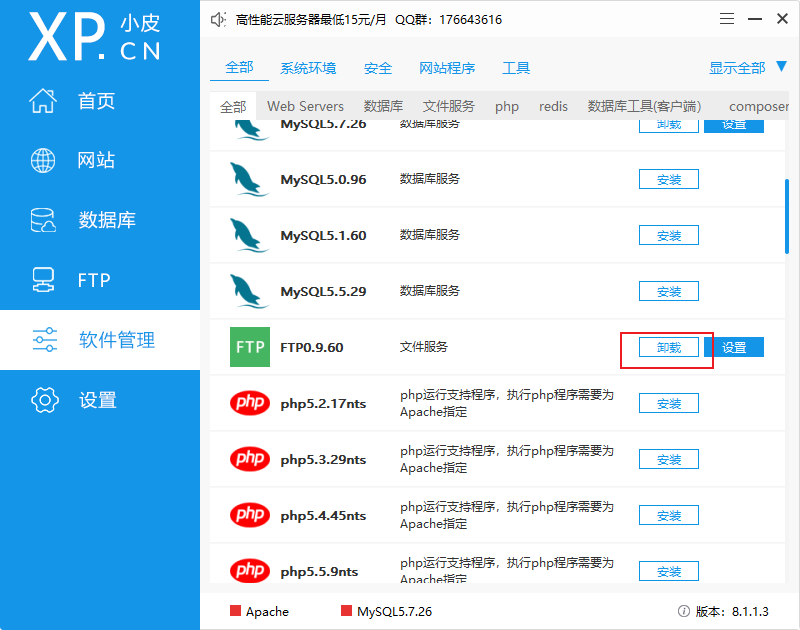Install MySQL5.5.29
The height and width of the screenshot is (630, 800).
669,291
